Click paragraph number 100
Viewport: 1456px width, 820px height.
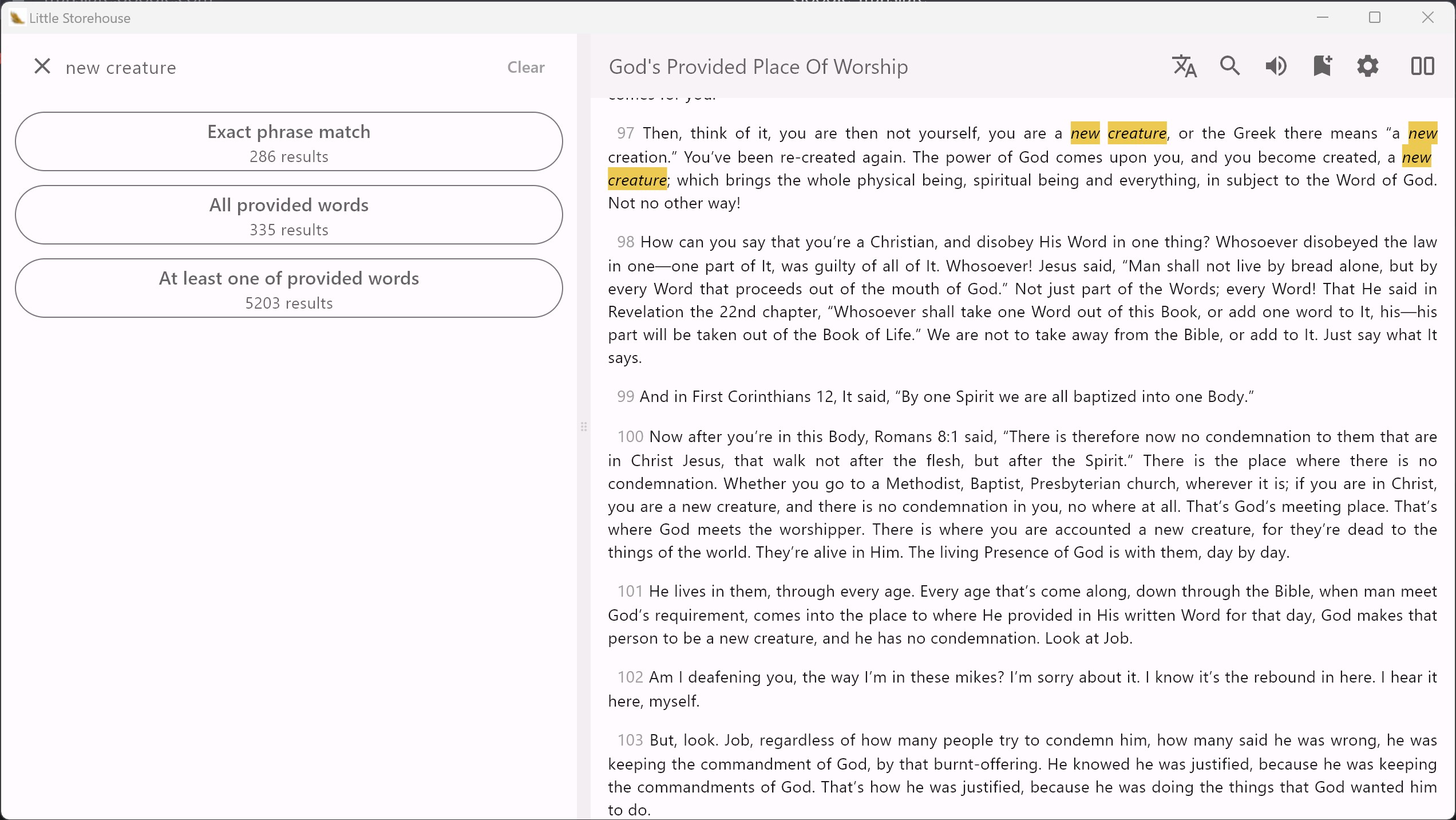tap(630, 437)
